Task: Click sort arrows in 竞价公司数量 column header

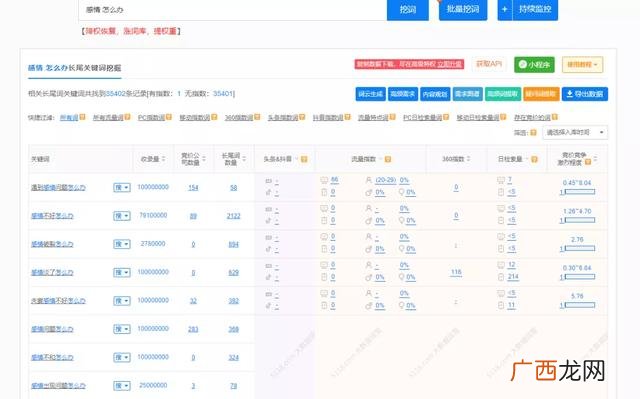Action: pos(204,159)
